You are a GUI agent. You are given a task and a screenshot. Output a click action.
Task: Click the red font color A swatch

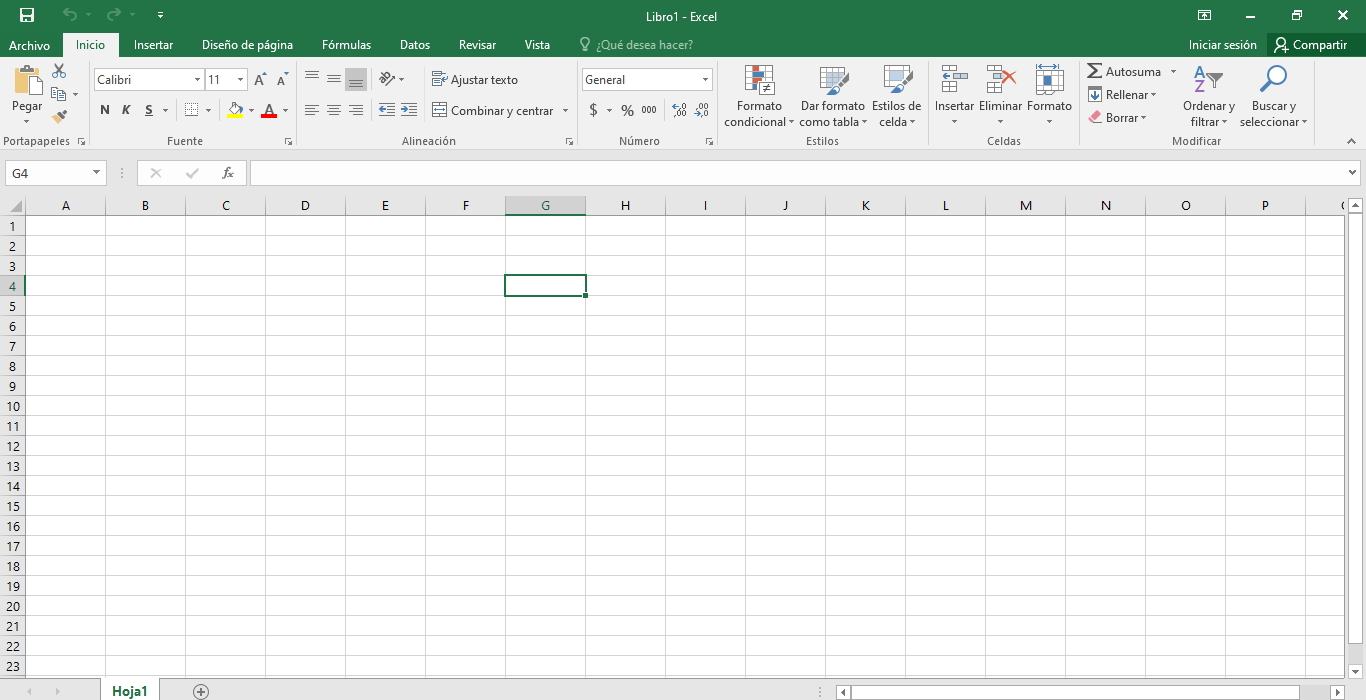[x=268, y=110]
